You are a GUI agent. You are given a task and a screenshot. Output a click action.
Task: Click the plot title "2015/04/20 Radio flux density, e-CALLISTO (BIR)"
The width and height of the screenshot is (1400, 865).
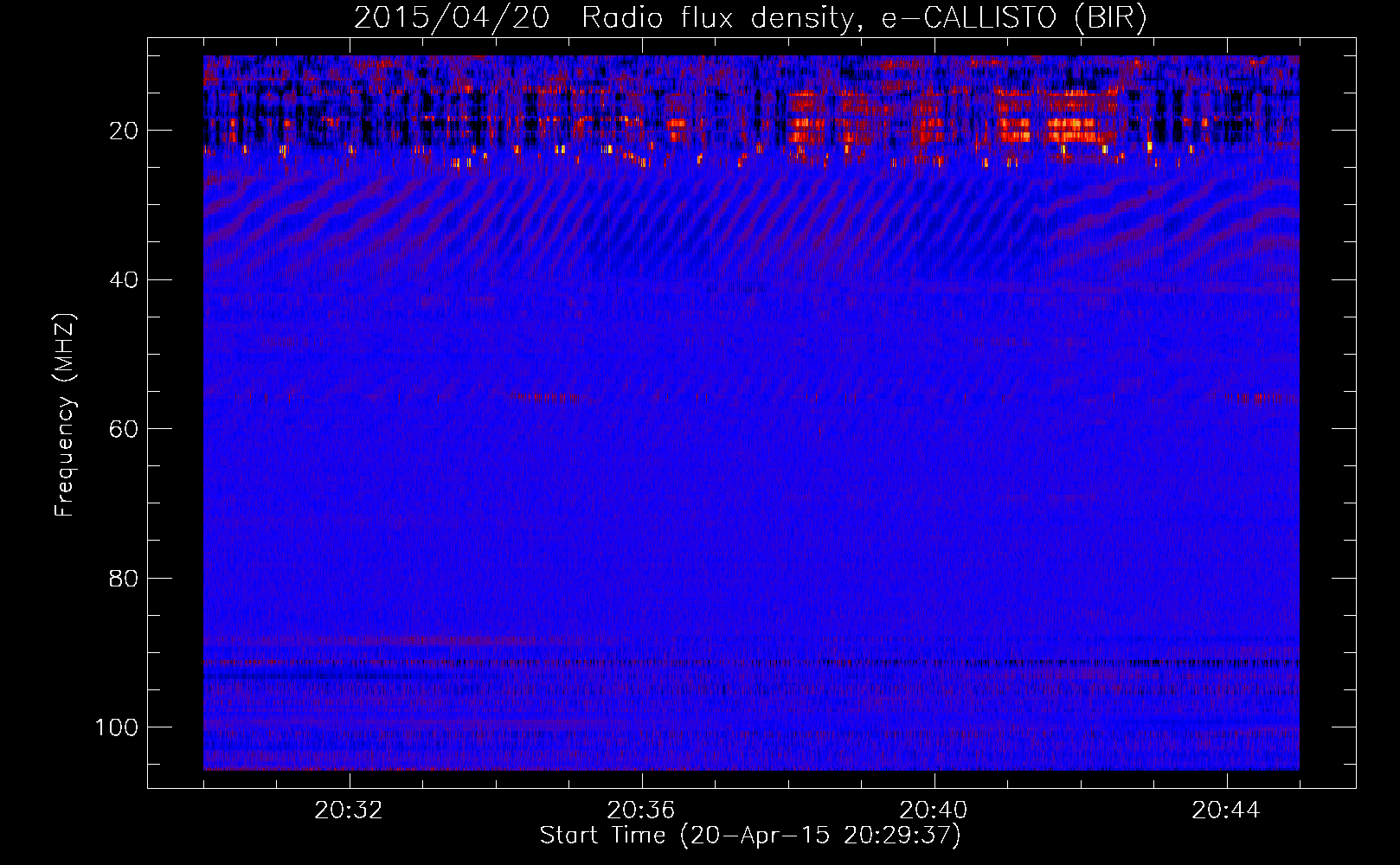click(x=751, y=18)
